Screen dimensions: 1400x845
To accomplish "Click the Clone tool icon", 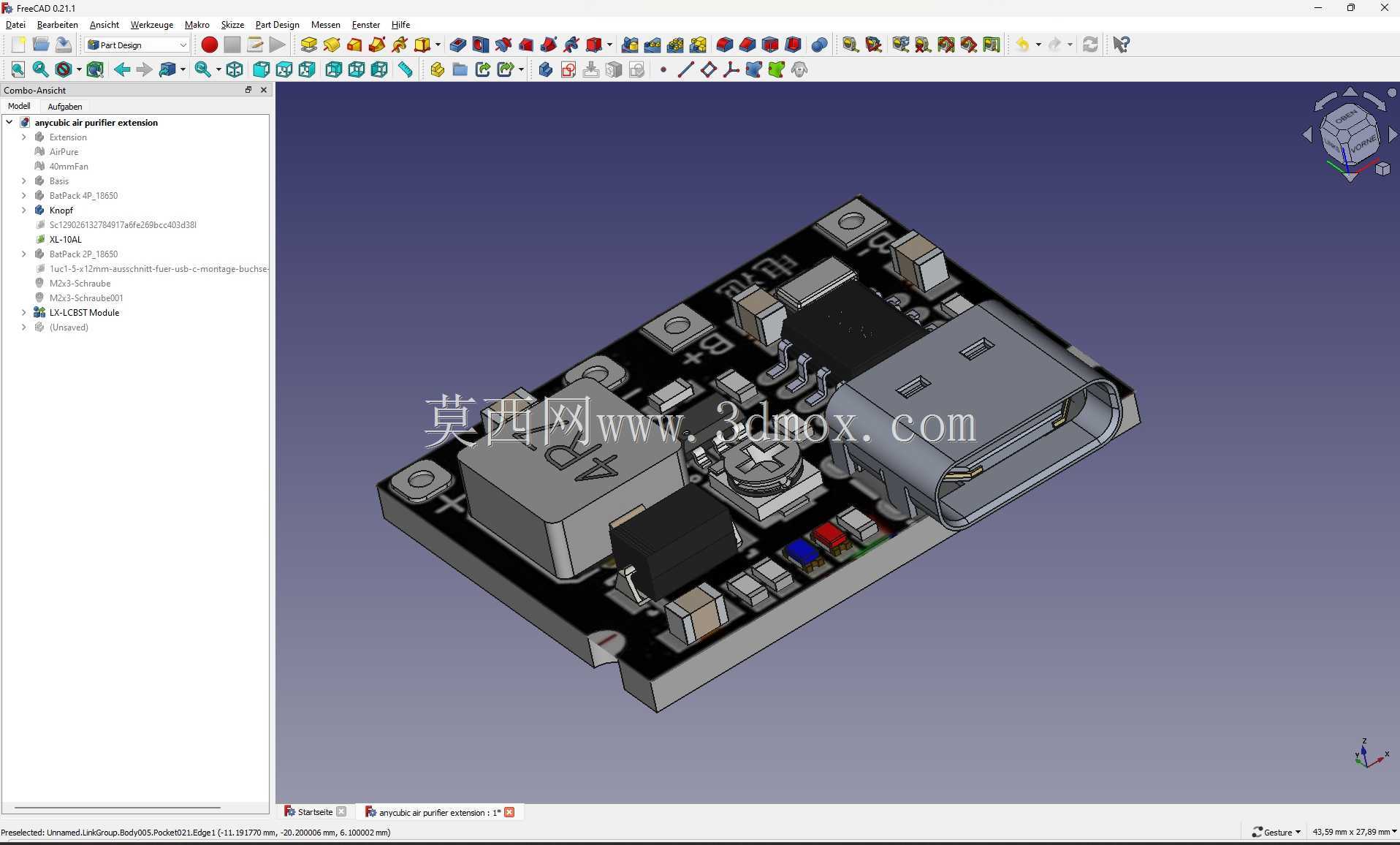I will [799, 69].
